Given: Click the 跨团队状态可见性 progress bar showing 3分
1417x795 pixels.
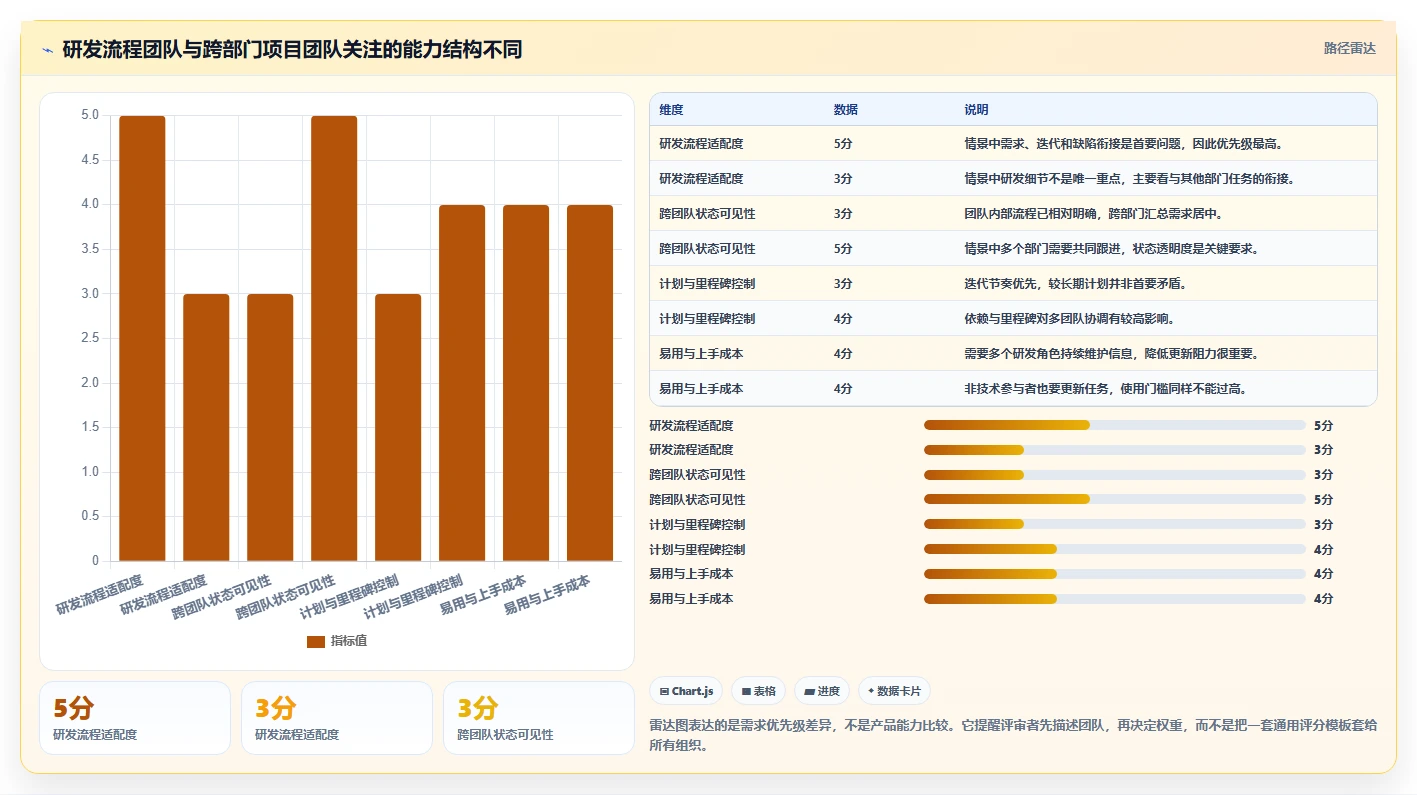Looking at the screenshot, I should 1114,475.
